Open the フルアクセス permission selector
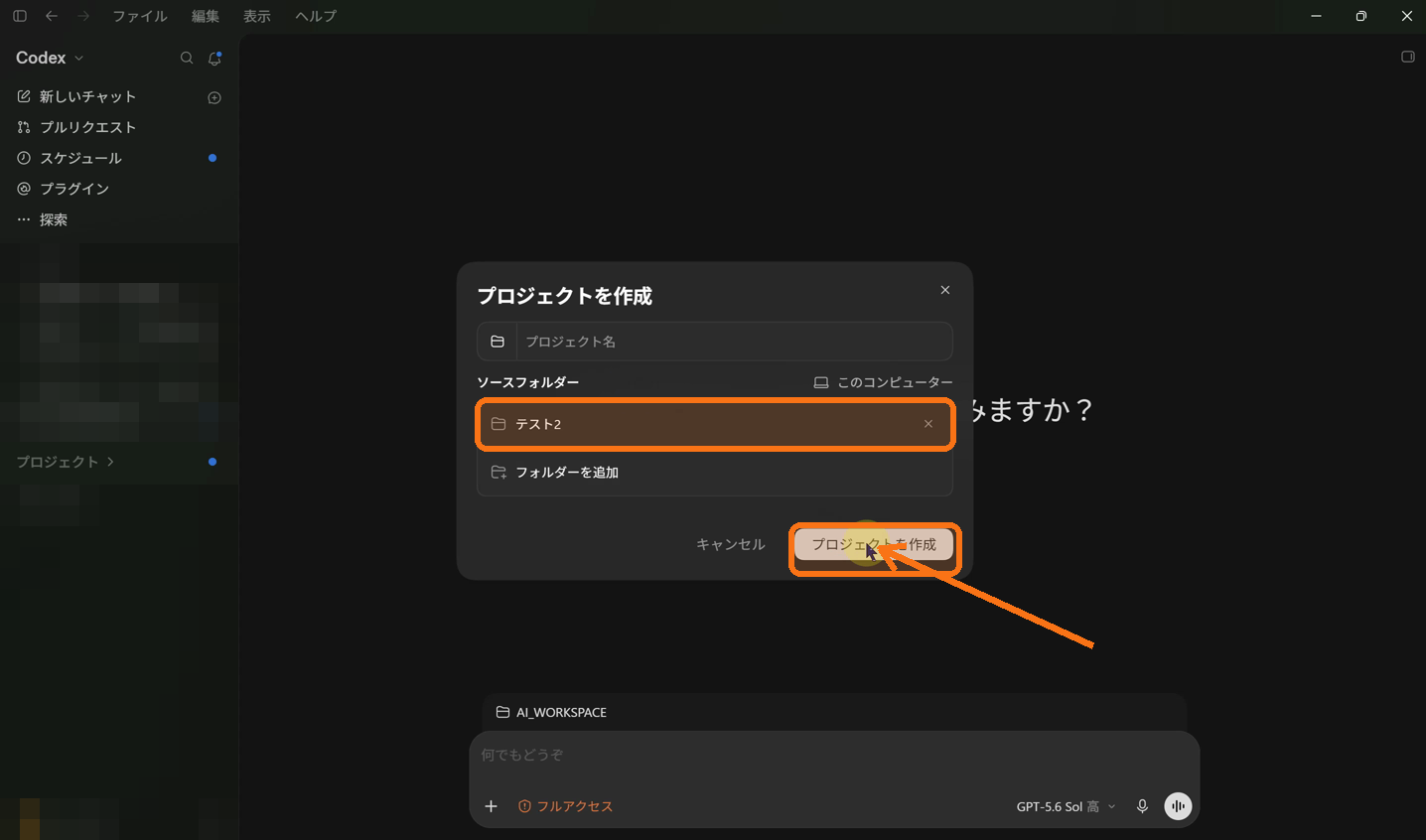 pyautogui.click(x=565, y=806)
